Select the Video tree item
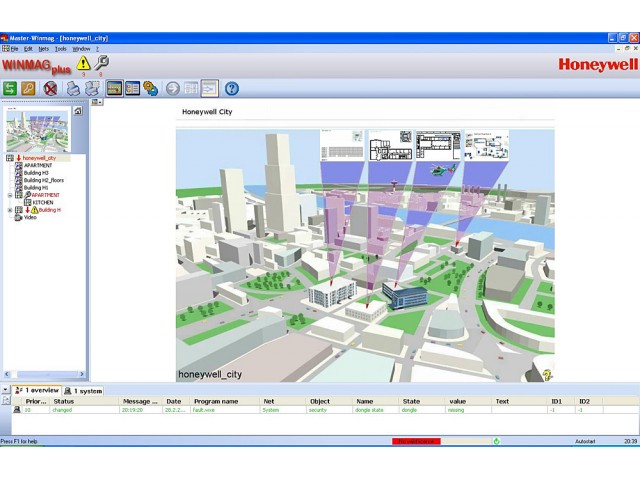This screenshot has height=480, width=640. tap(30, 217)
